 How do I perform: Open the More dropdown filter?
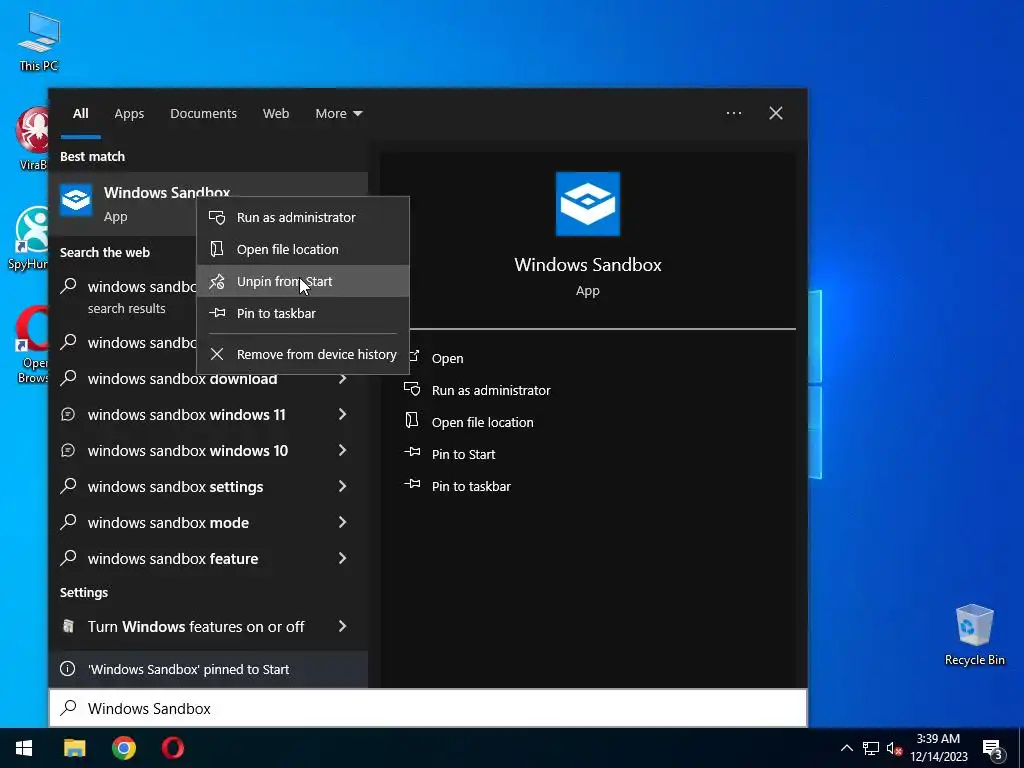[x=338, y=114]
